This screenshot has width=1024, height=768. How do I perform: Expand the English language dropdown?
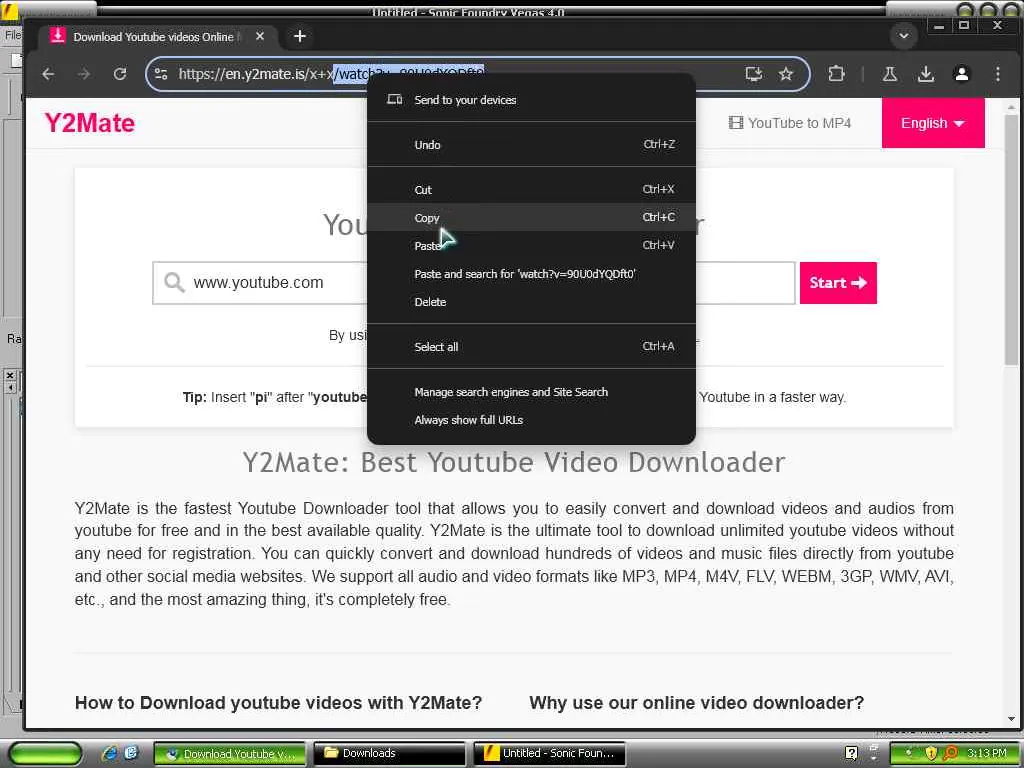click(933, 123)
